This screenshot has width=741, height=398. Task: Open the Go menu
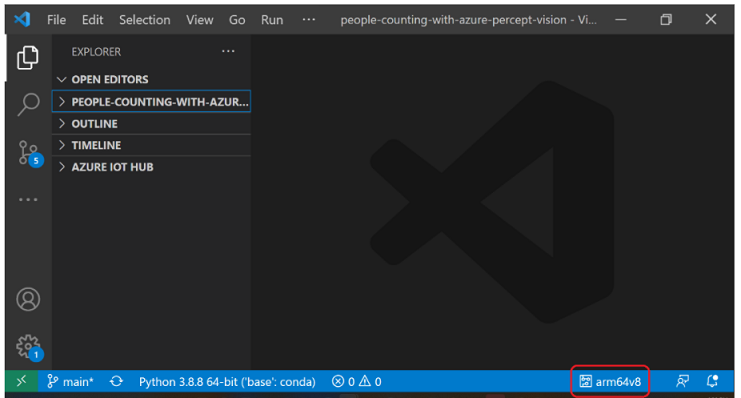[x=237, y=20]
